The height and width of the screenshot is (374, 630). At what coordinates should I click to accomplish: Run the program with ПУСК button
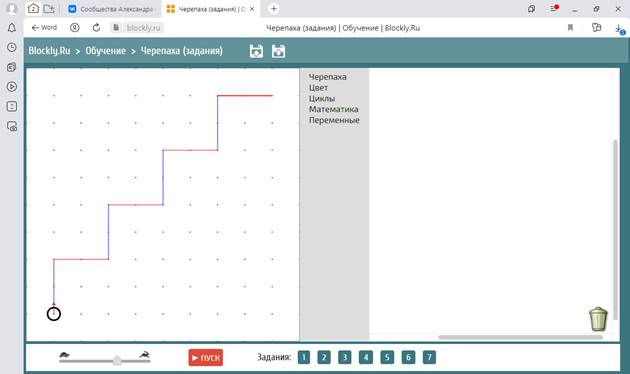(206, 358)
